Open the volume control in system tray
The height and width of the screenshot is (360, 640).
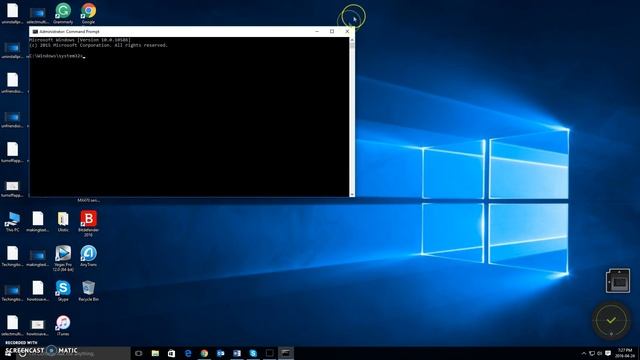click(600, 353)
